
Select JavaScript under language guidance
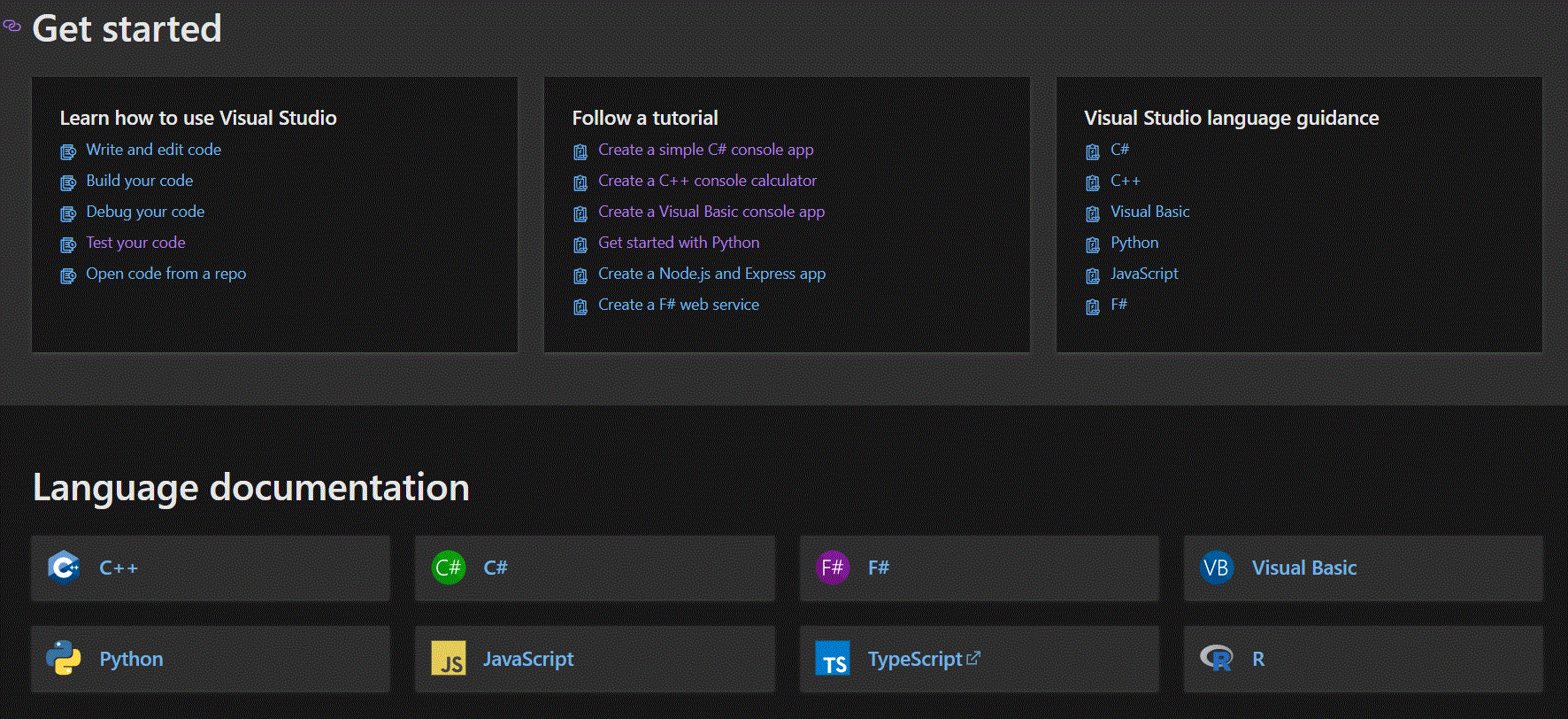click(x=1144, y=274)
